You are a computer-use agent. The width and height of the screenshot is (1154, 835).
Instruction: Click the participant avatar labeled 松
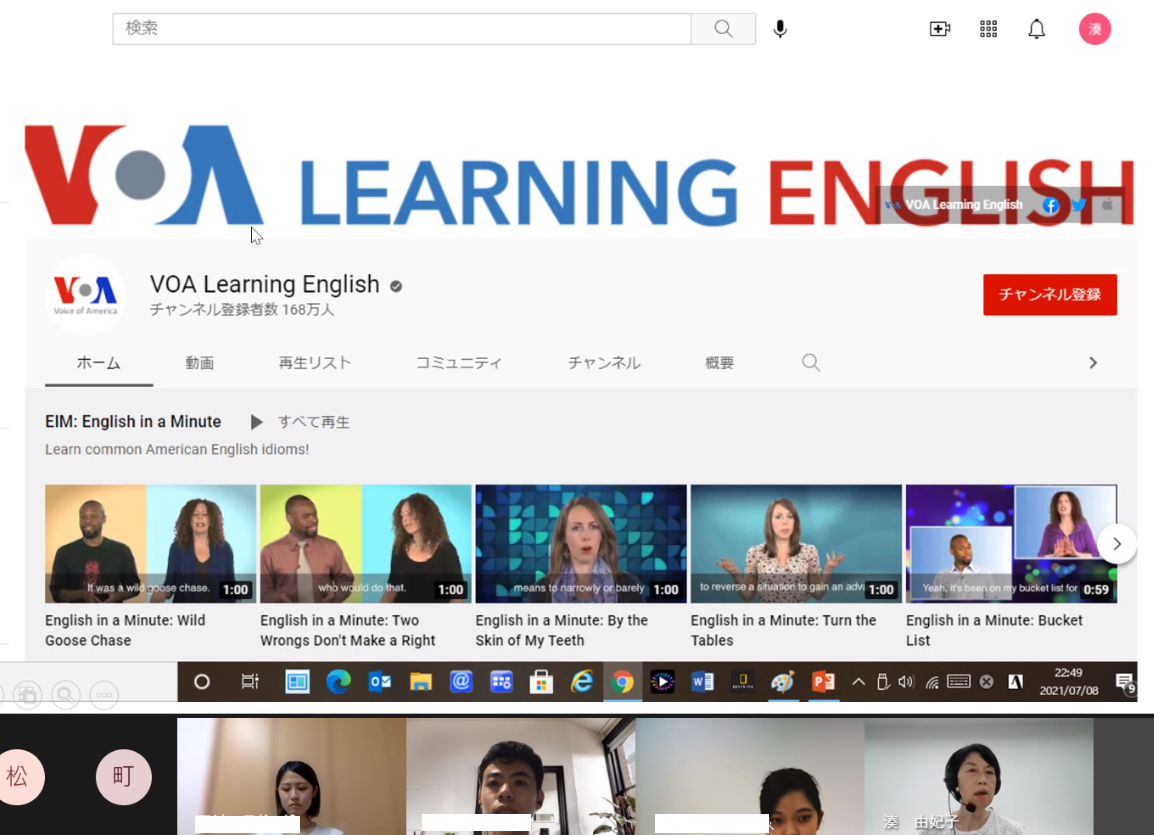18,777
